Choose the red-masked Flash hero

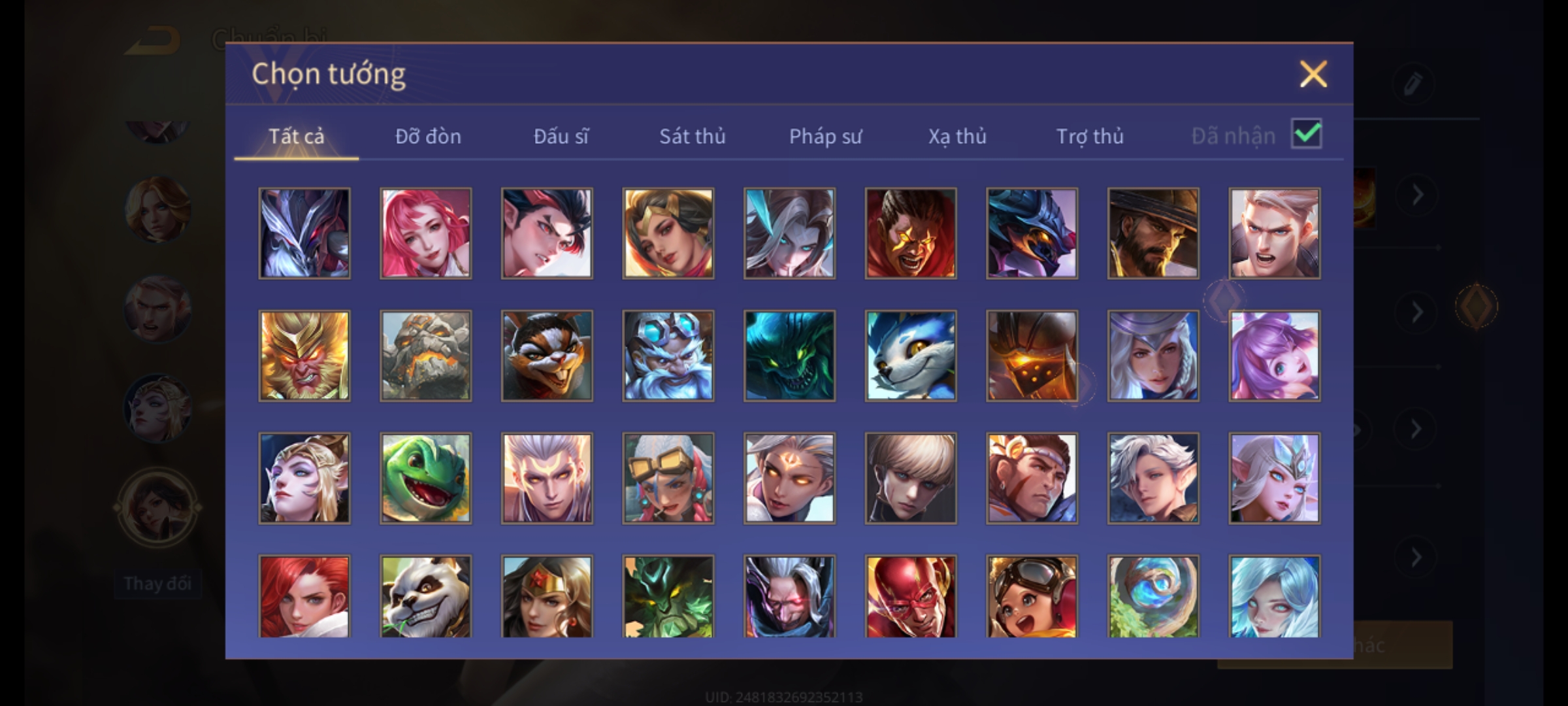point(911,596)
